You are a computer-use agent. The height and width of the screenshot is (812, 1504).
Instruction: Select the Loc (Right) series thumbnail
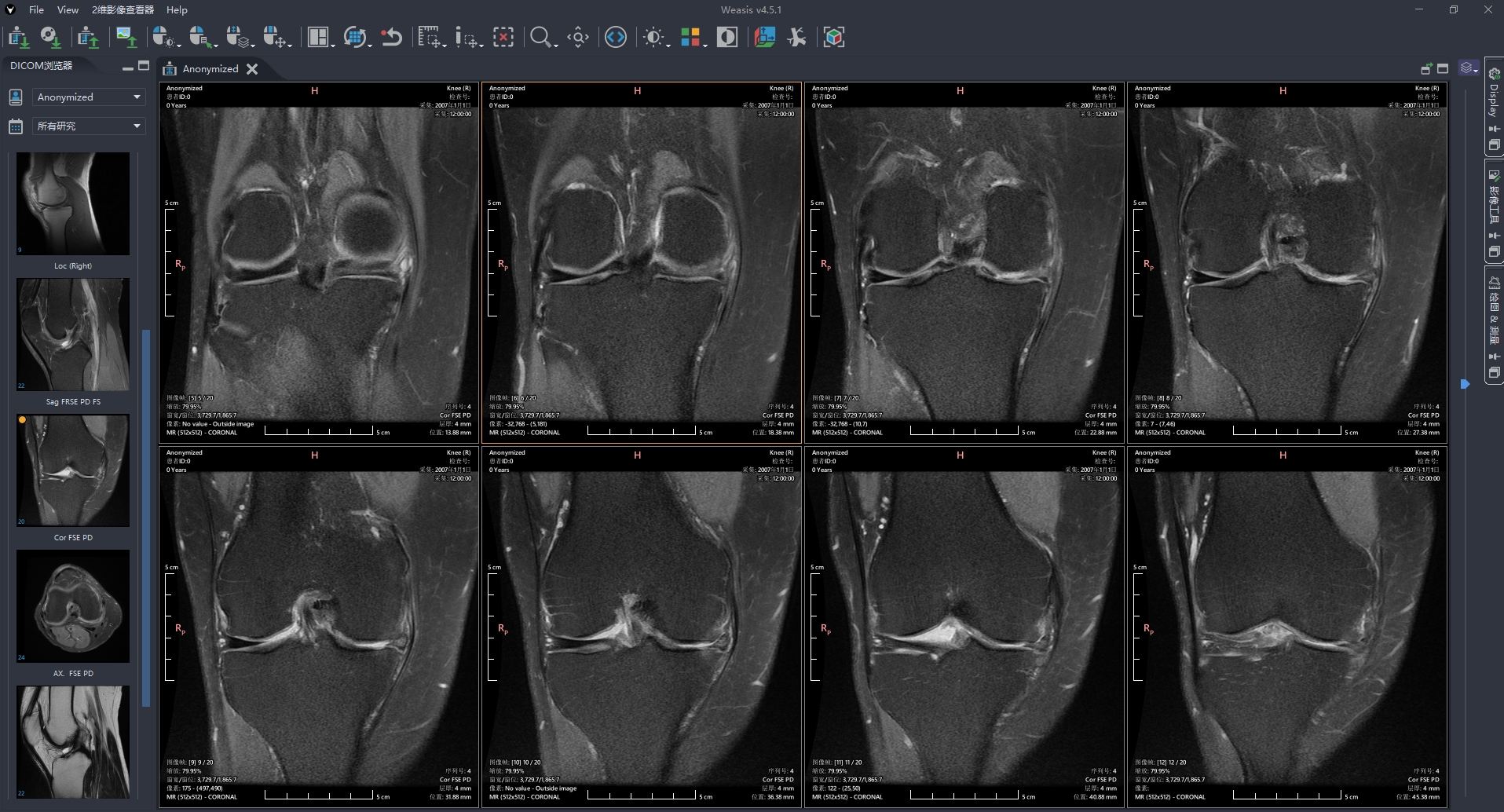pyautogui.click(x=73, y=203)
